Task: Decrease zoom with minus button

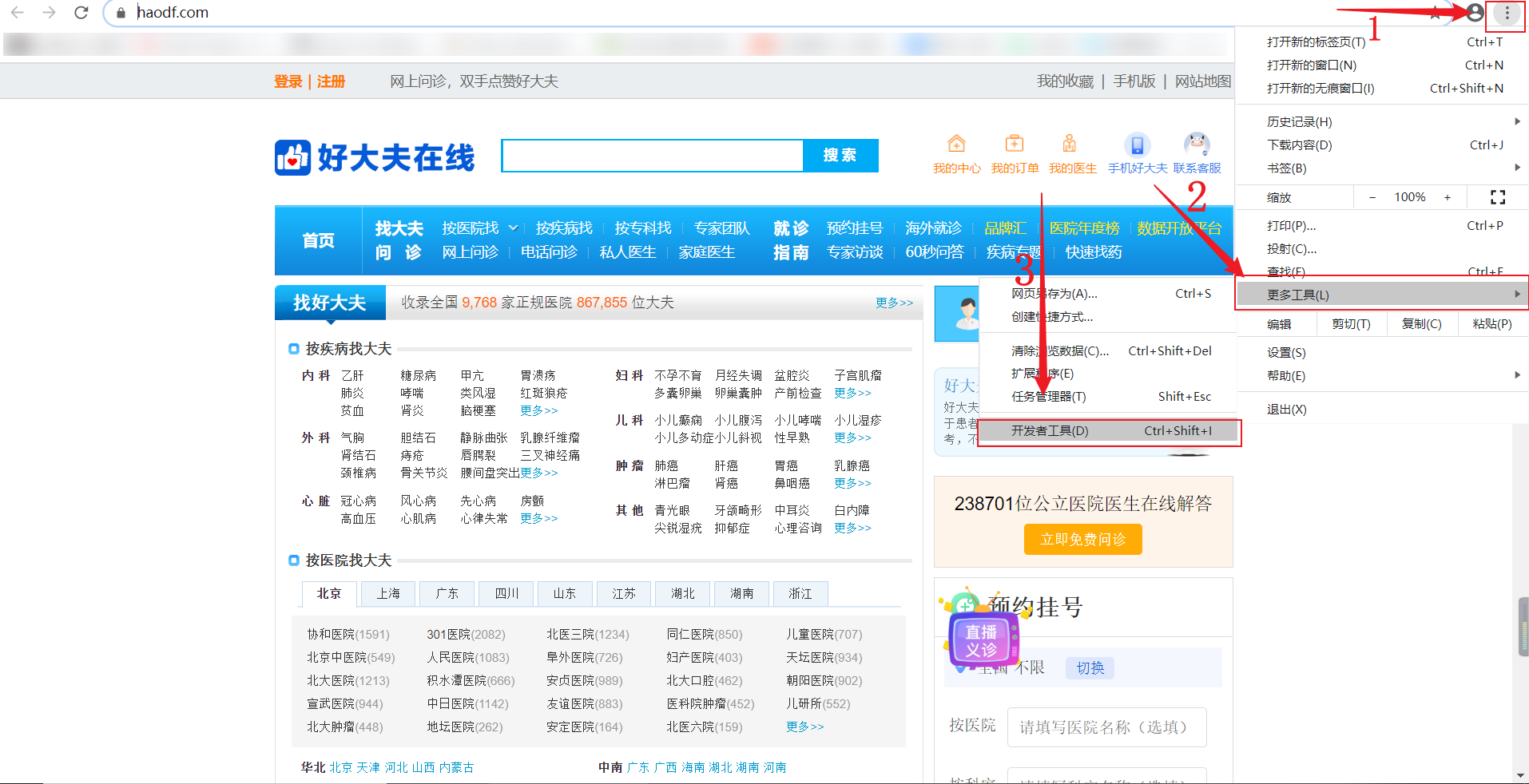Action: tap(1372, 197)
